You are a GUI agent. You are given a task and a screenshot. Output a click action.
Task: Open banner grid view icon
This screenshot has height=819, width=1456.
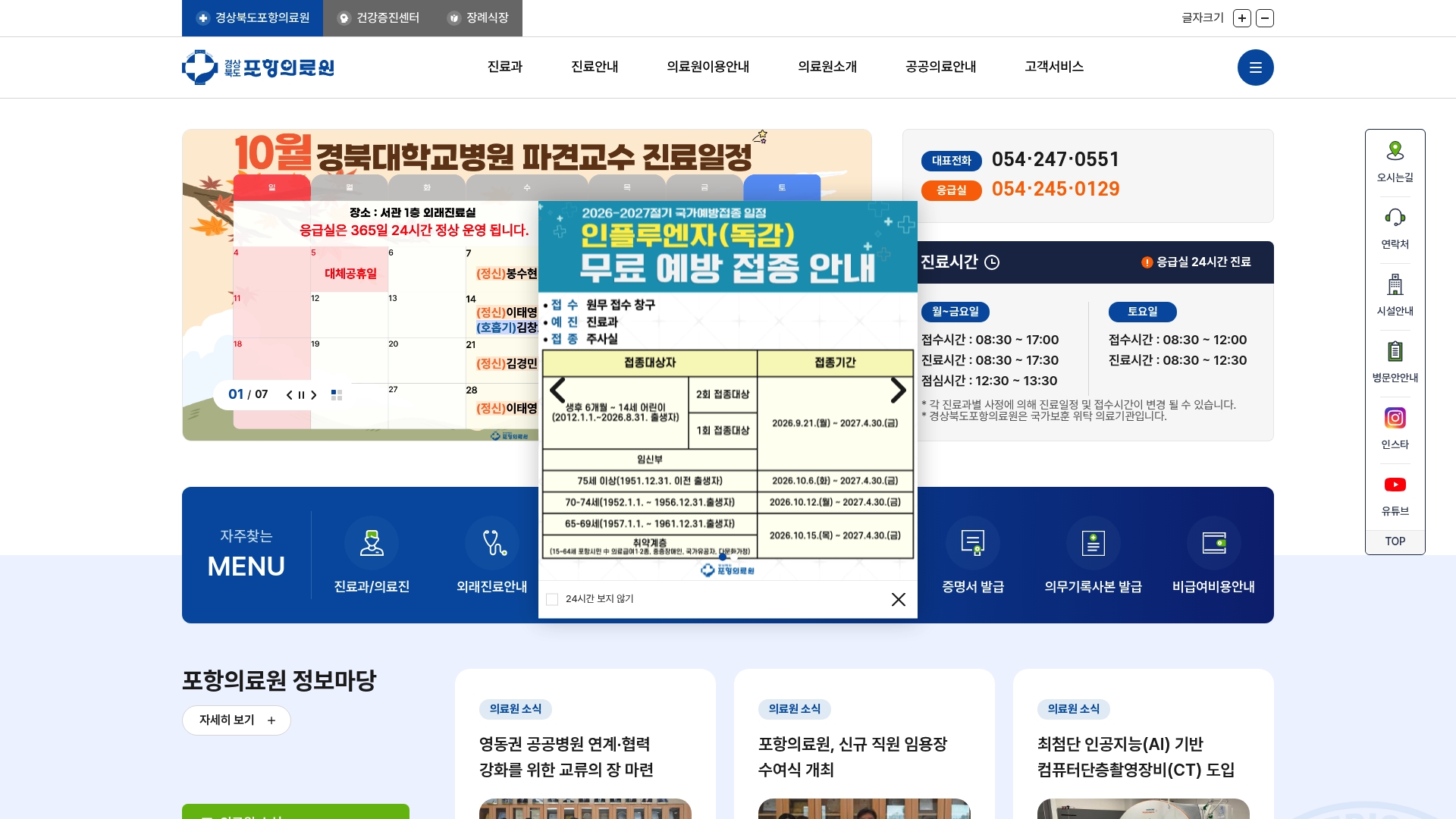coord(337,395)
